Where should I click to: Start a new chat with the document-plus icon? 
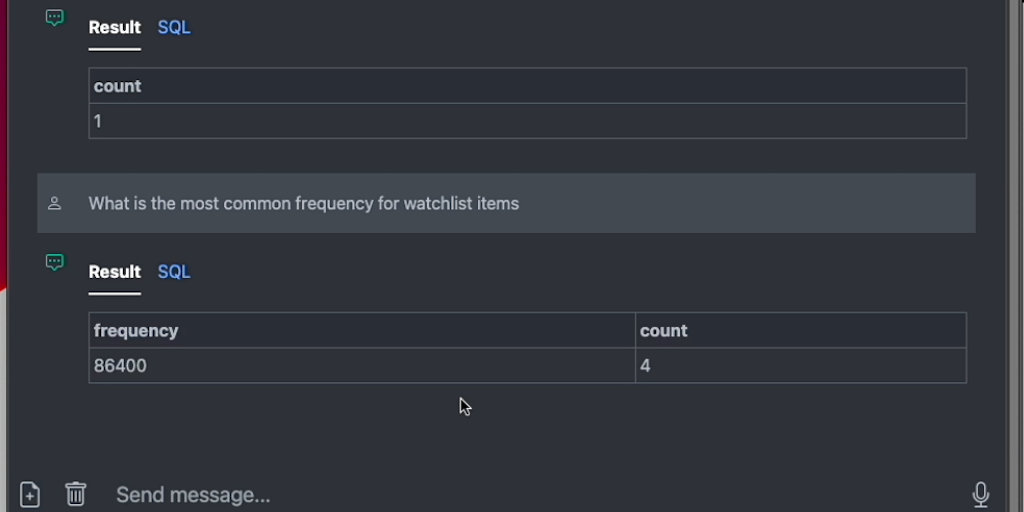(x=30, y=494)
